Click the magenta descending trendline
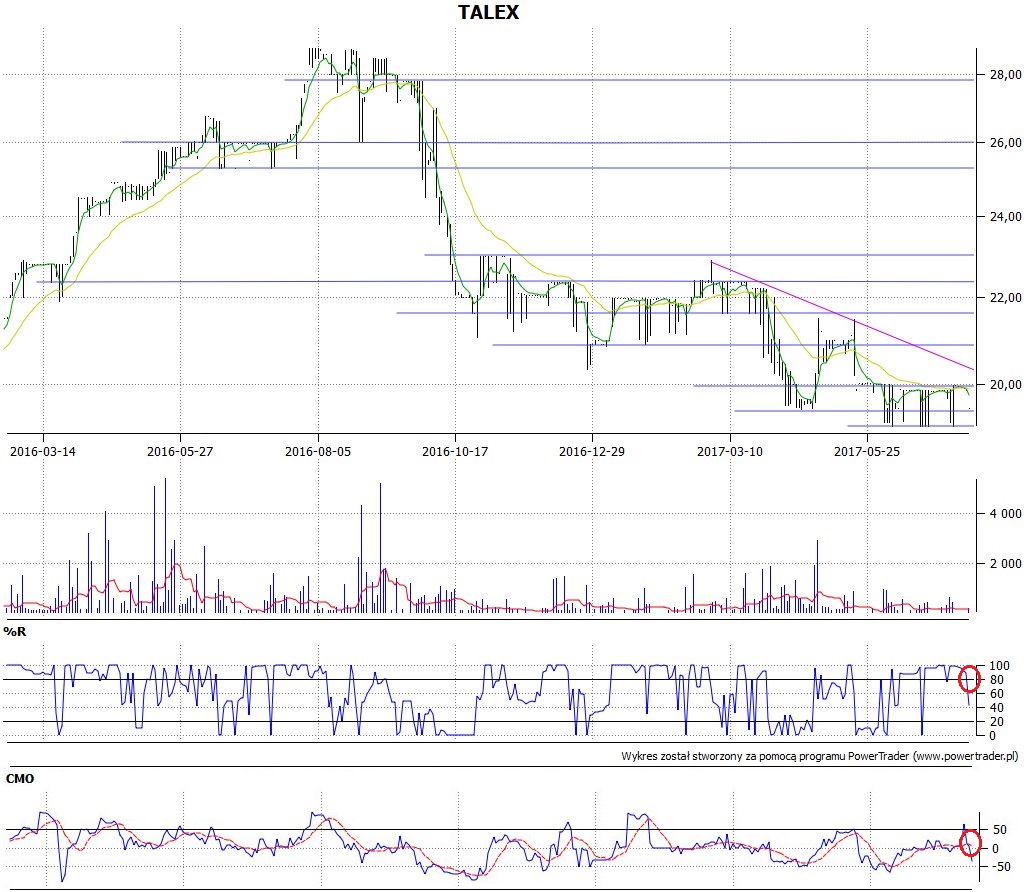Image resolution: width=1027 pixels, height=892 pixels. (x=842, y=316)
